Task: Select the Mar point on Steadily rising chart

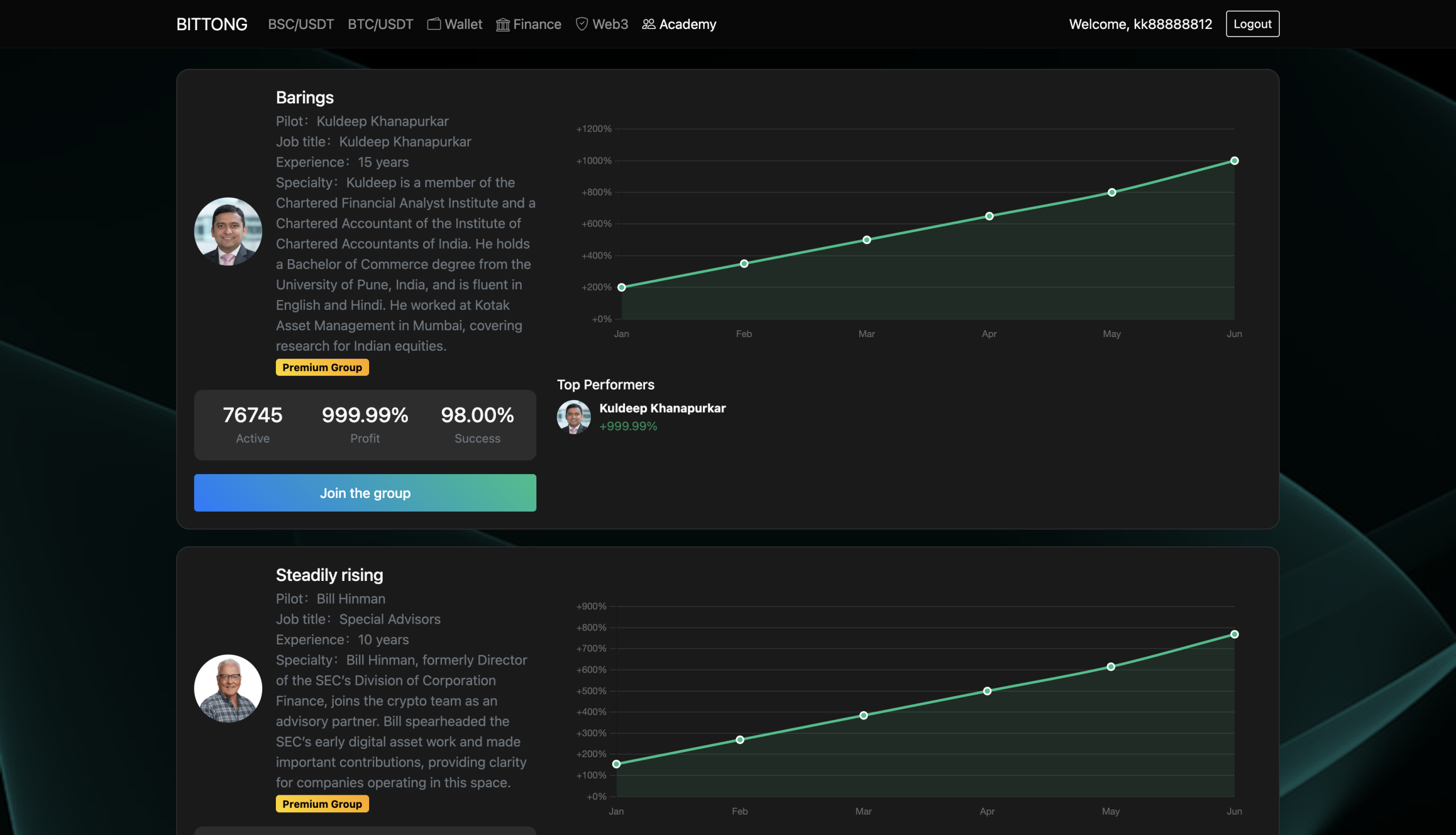Action: pos(863,715)
